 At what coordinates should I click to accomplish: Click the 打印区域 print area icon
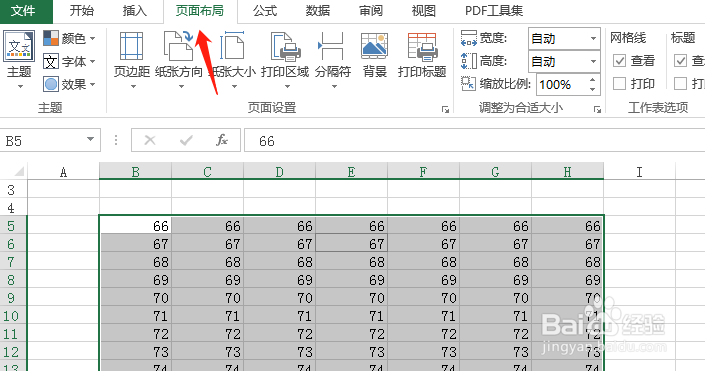point(285,46)
